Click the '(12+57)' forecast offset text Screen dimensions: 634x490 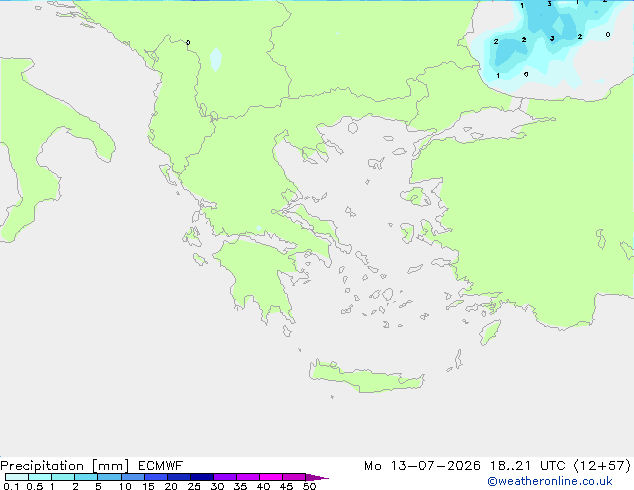(x=603, y=466)
